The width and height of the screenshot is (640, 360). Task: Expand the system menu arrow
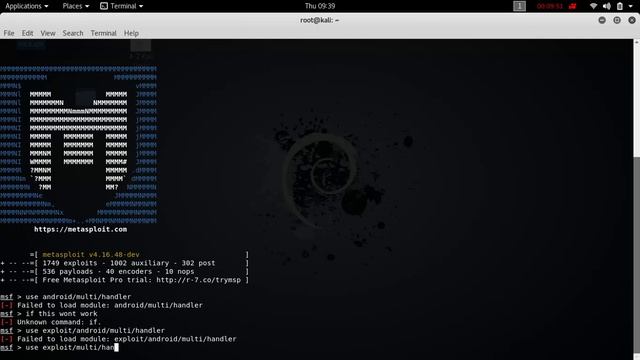point(631,6)
